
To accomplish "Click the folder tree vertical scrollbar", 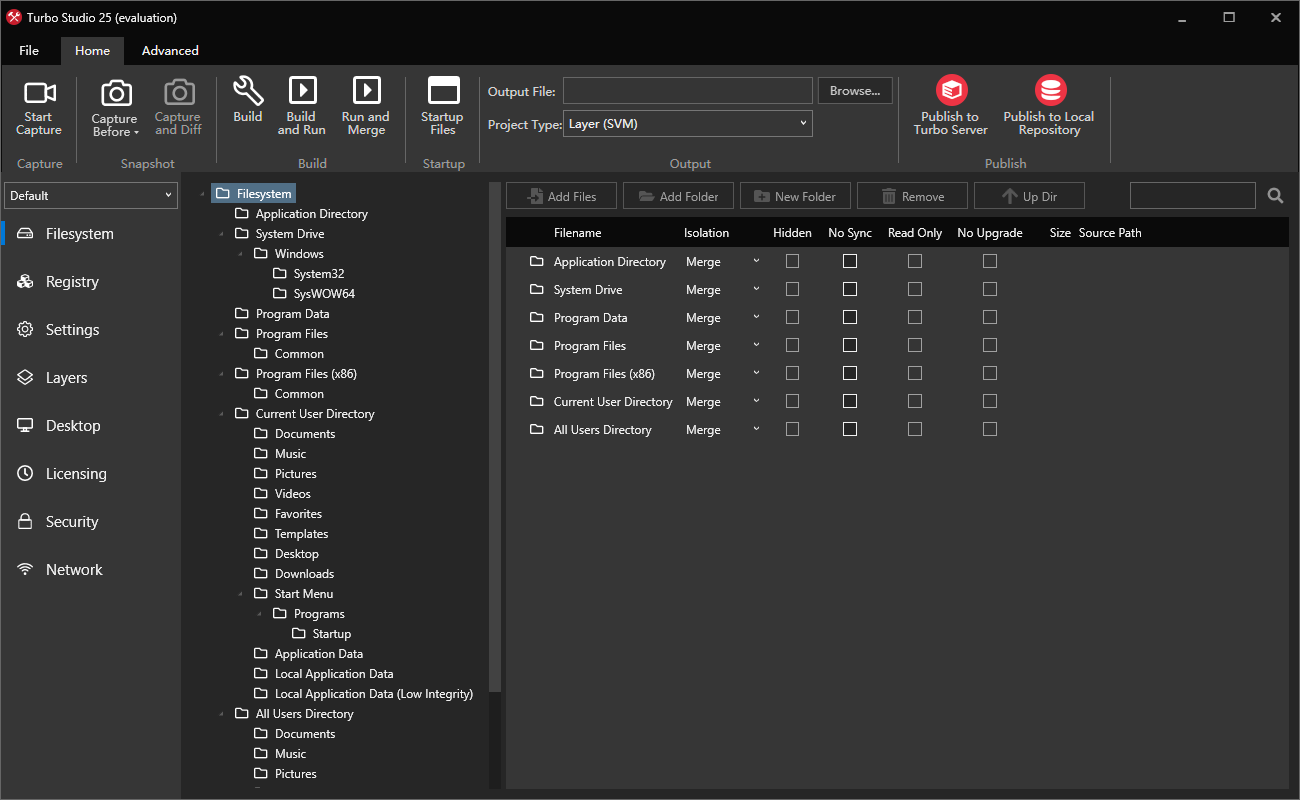I will coord(494,437).
